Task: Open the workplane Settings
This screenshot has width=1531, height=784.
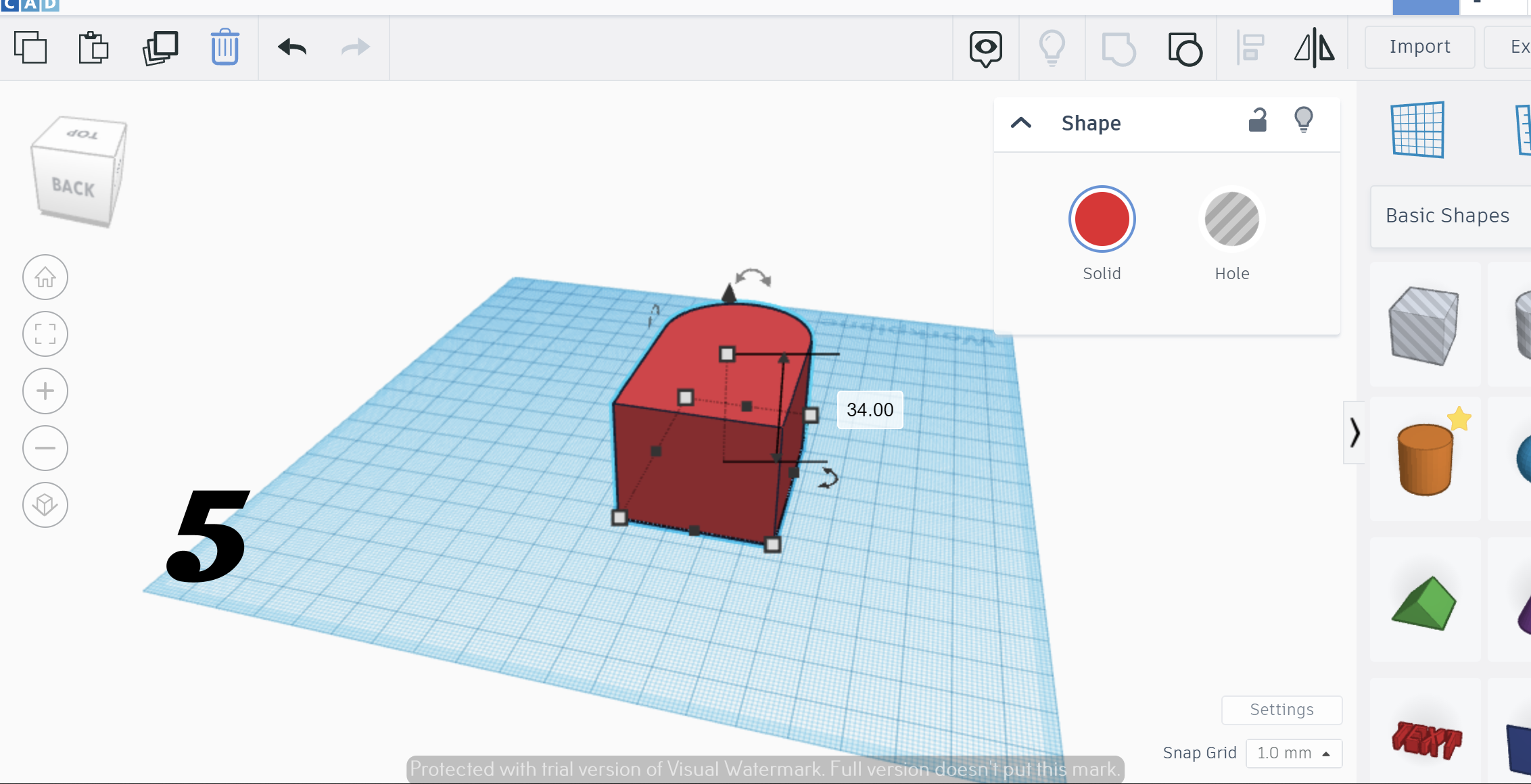Action: tap(1281, 710)
